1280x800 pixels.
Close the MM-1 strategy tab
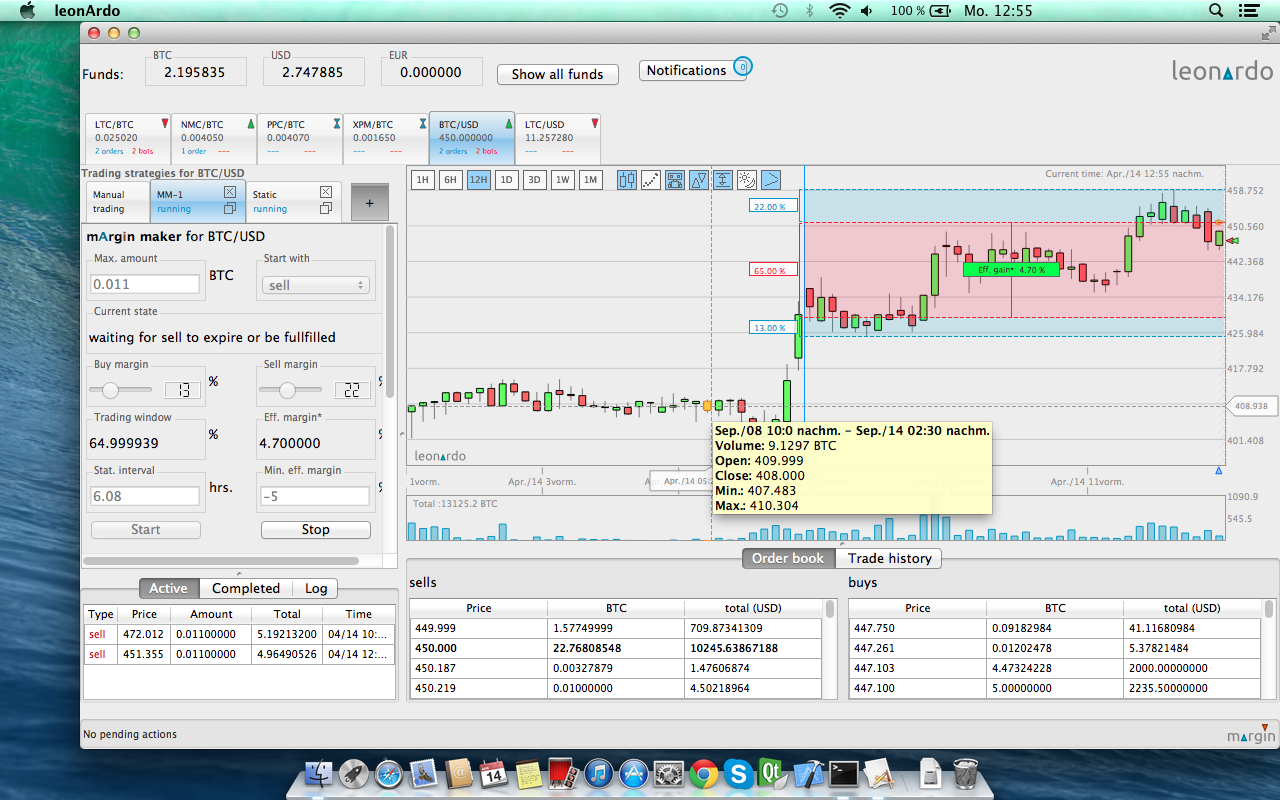(229, 192)
